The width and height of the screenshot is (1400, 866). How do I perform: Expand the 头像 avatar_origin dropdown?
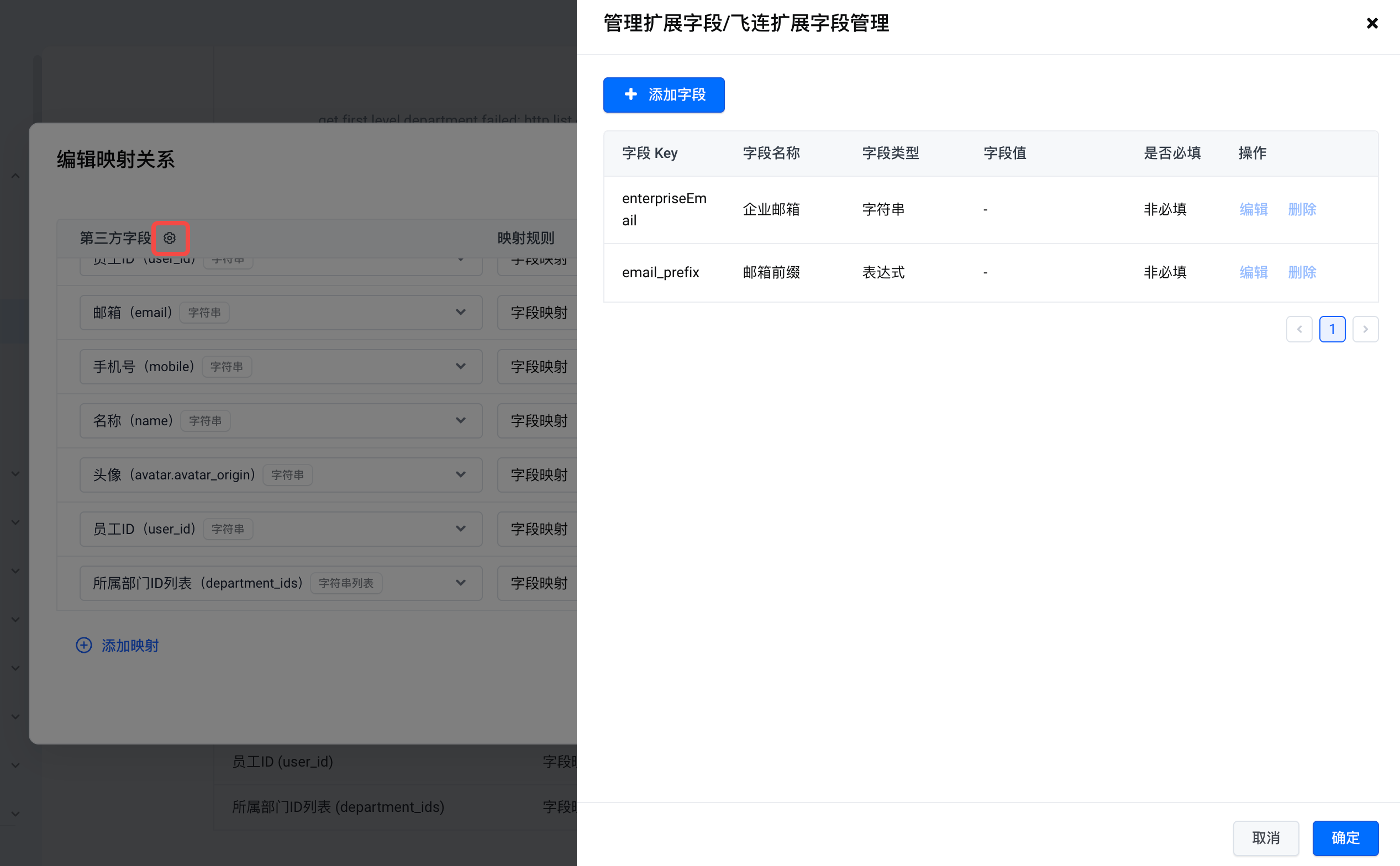point(461,475)
